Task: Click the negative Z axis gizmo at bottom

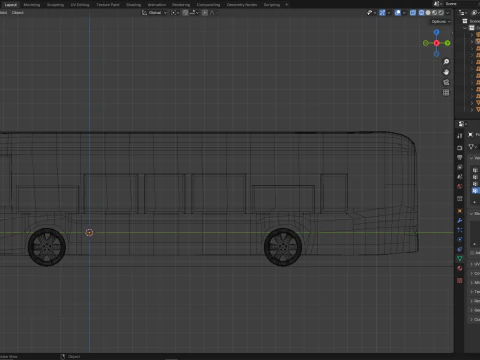Action: 437,54
